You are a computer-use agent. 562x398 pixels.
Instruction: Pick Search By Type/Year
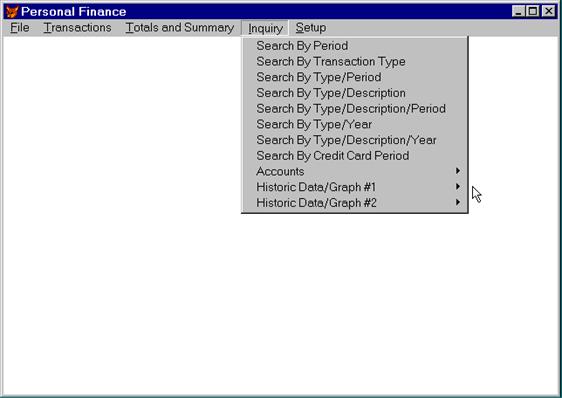coord(355,124)
